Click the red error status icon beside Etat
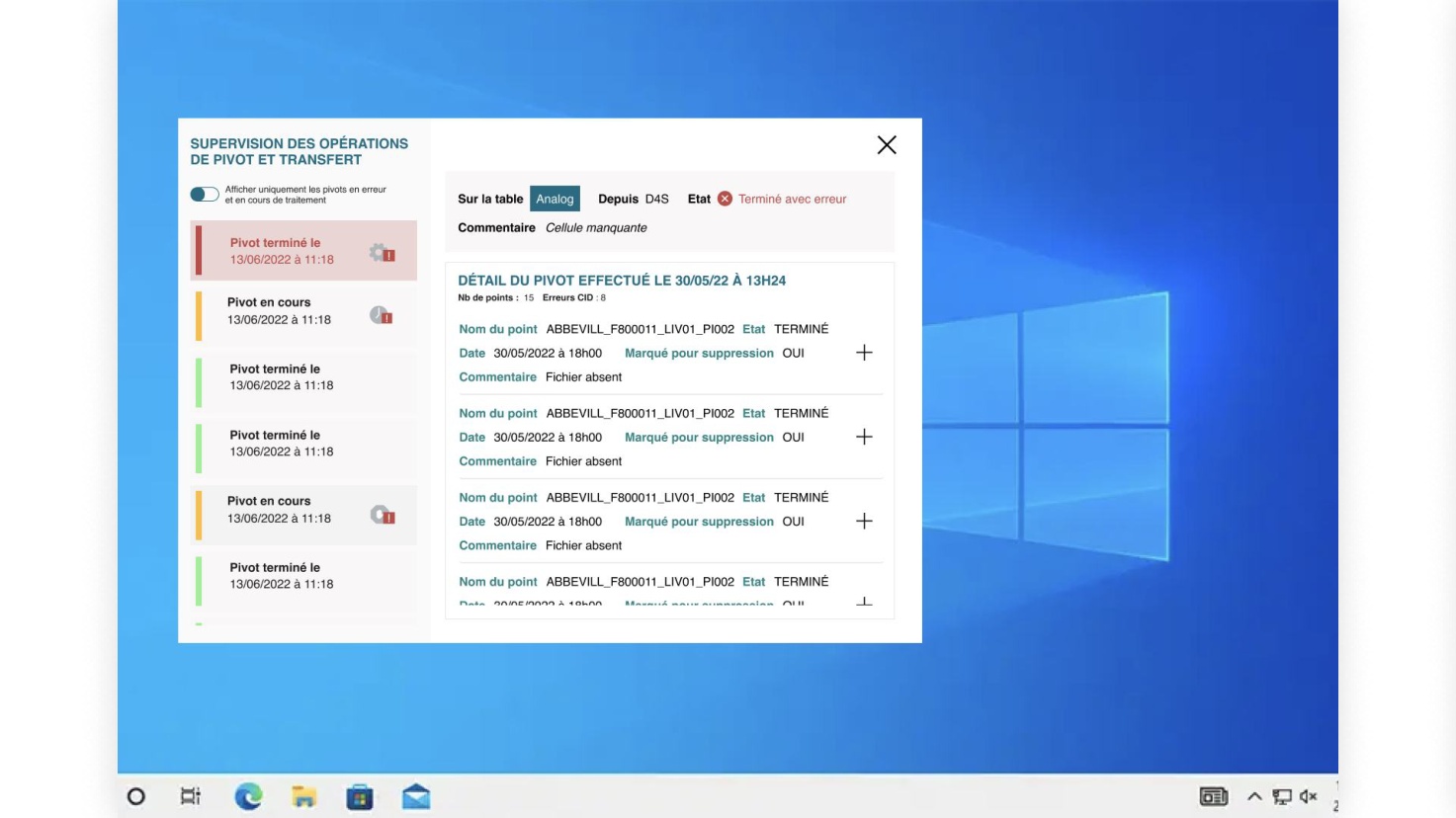 coord(725,199)
